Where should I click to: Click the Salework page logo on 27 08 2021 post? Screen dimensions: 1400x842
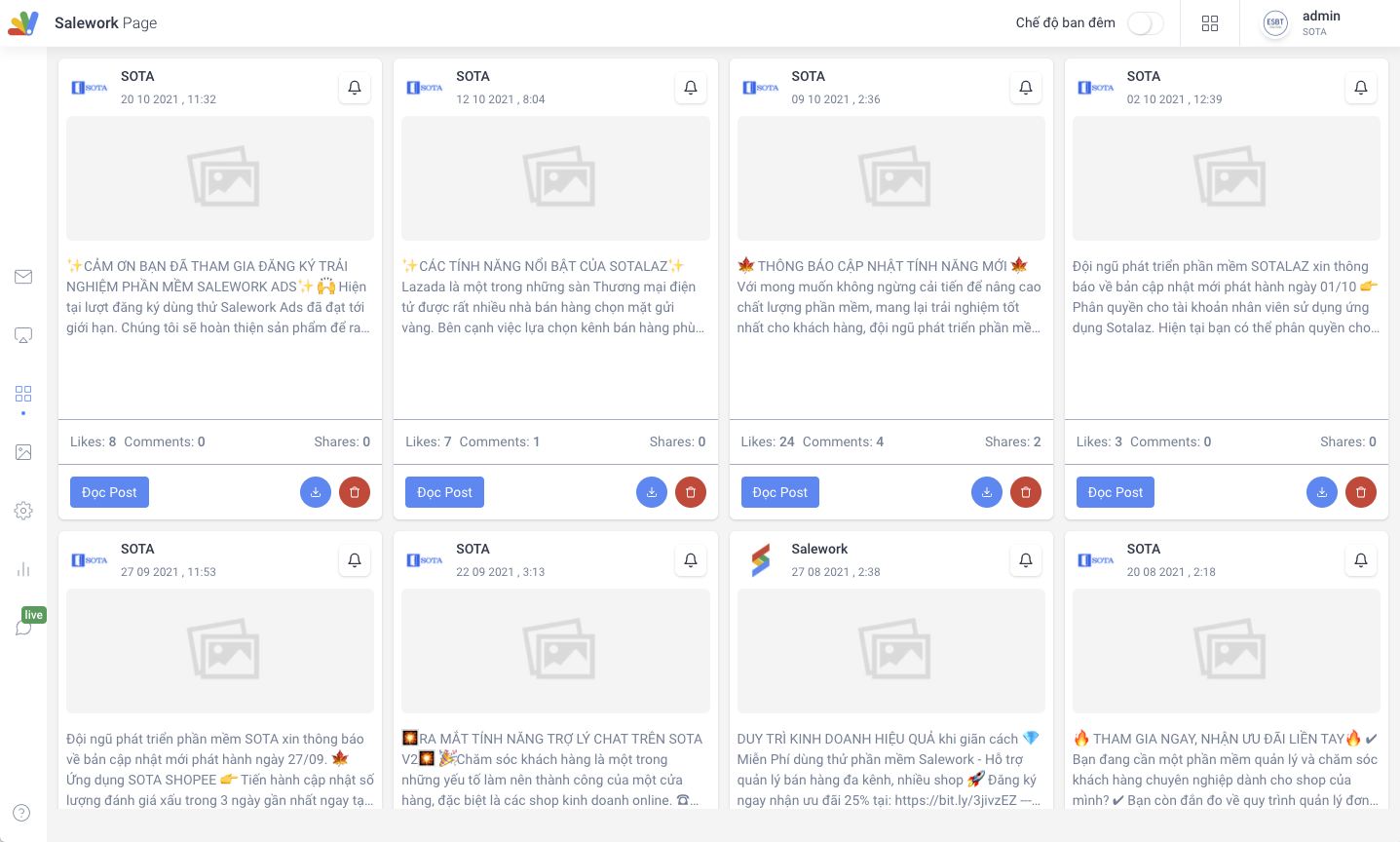pos(761,560)
